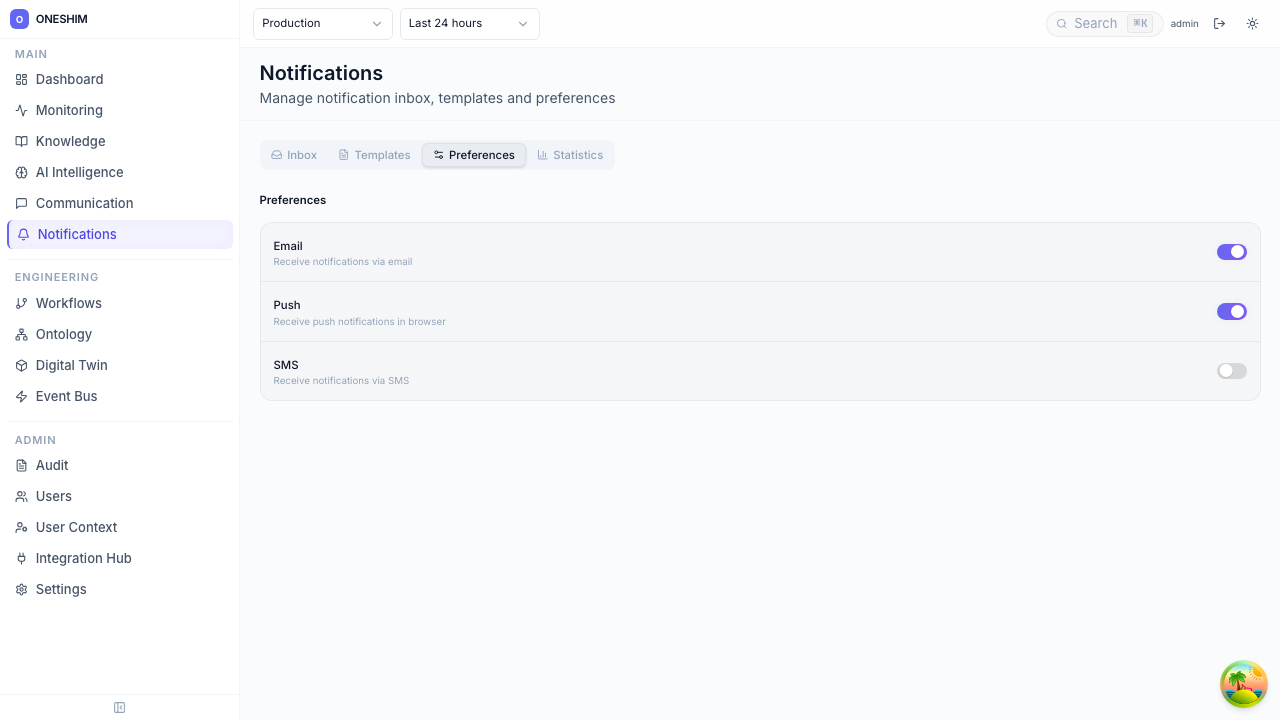1280x720 pixels.
Task: Turn off Push notifications switch
Action: click(1231, 312)
